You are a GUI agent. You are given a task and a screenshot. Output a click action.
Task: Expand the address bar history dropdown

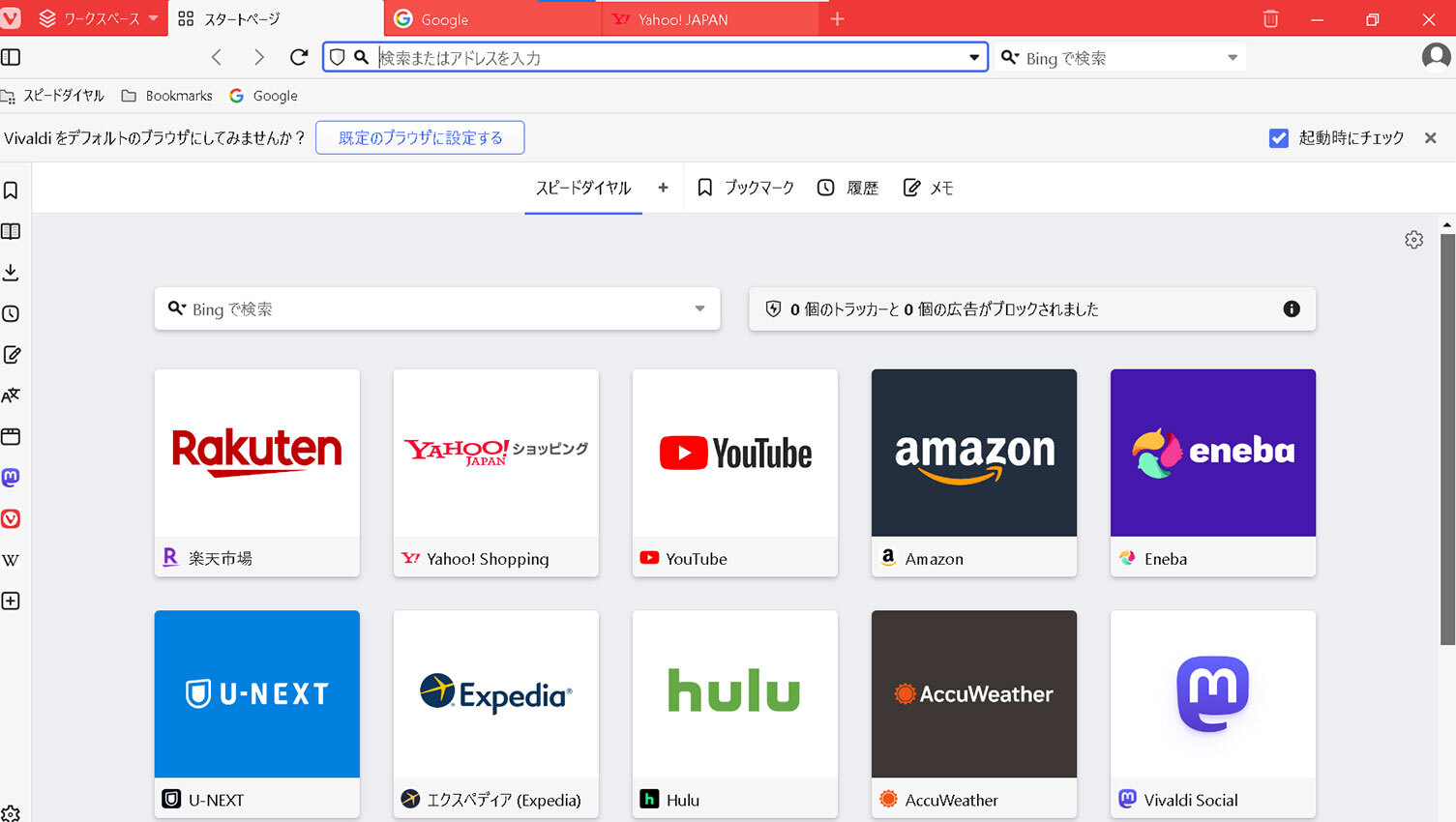tap(973, 57)
